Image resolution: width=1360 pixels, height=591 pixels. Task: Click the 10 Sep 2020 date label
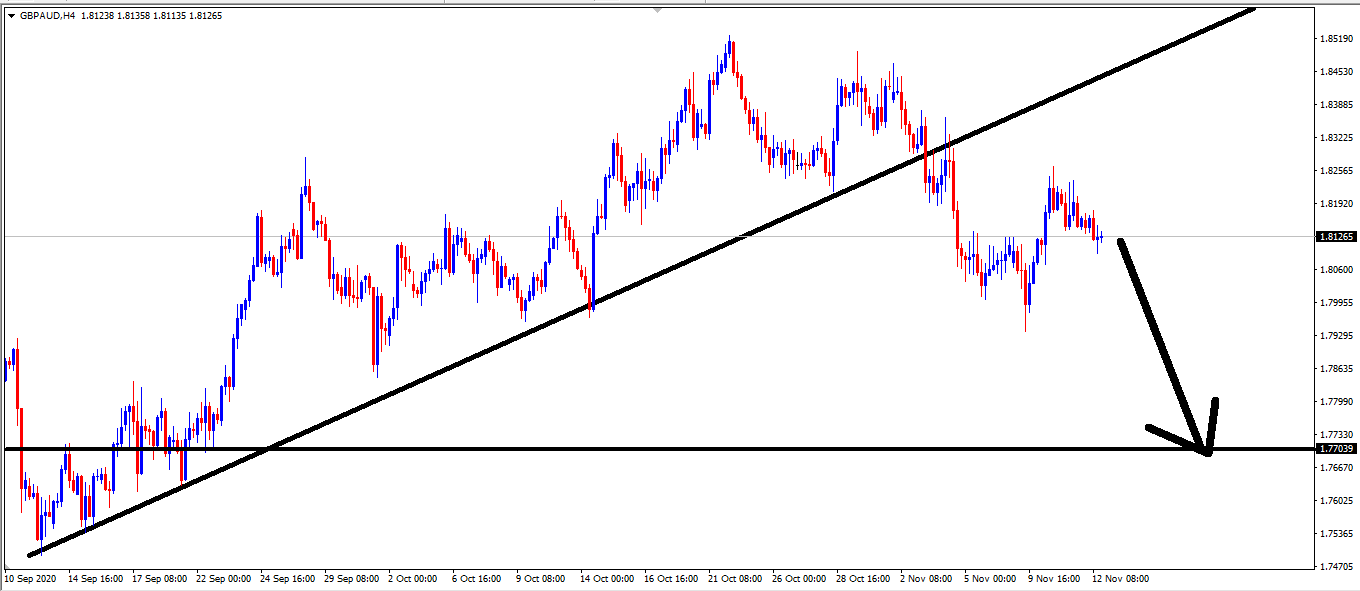pos(30,579)
